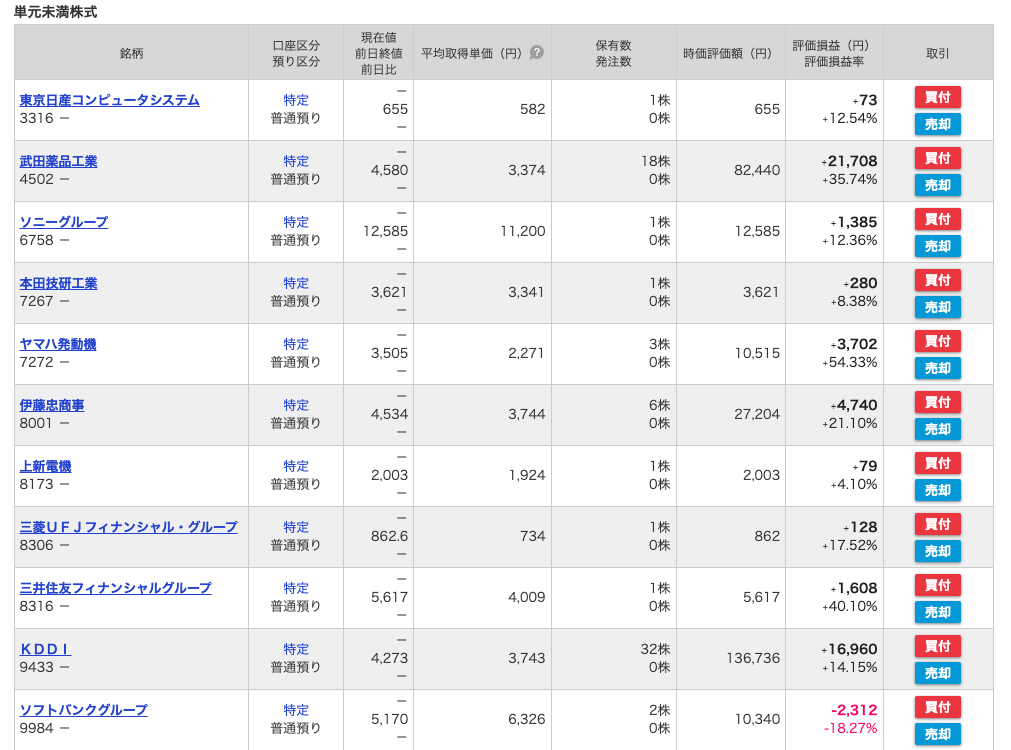Open 三菱UFJフィナンシャル・グループ stock link
1011x750 pixels.
click(128, 527)
